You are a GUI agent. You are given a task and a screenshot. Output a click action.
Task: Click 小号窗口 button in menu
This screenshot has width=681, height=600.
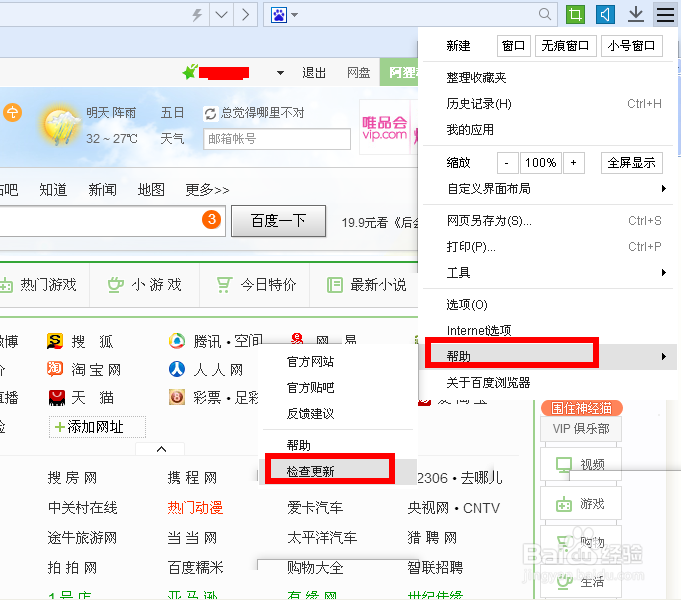pyautogui.click(x=631, y=46)
